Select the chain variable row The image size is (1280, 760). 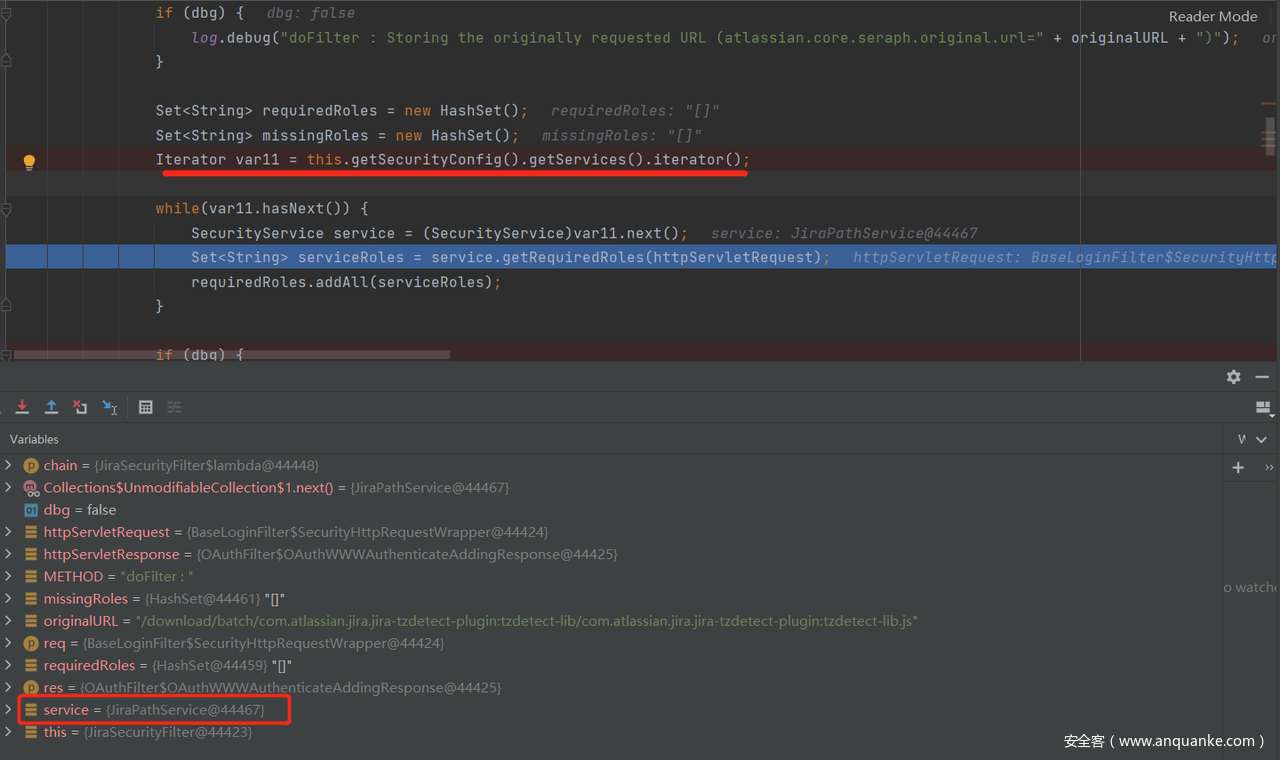point(610,465)
